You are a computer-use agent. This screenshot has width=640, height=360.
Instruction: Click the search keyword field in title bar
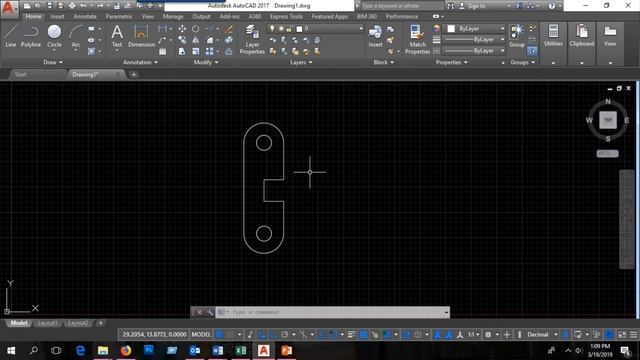[402, 6]
